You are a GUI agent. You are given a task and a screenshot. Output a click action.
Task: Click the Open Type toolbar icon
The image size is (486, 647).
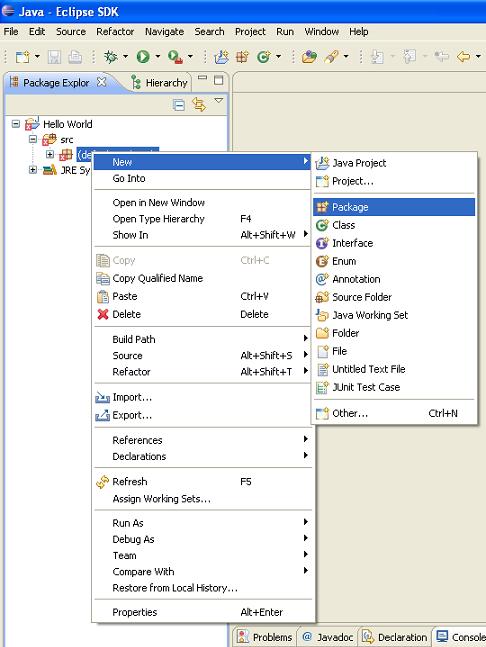(x=309, y=57)
